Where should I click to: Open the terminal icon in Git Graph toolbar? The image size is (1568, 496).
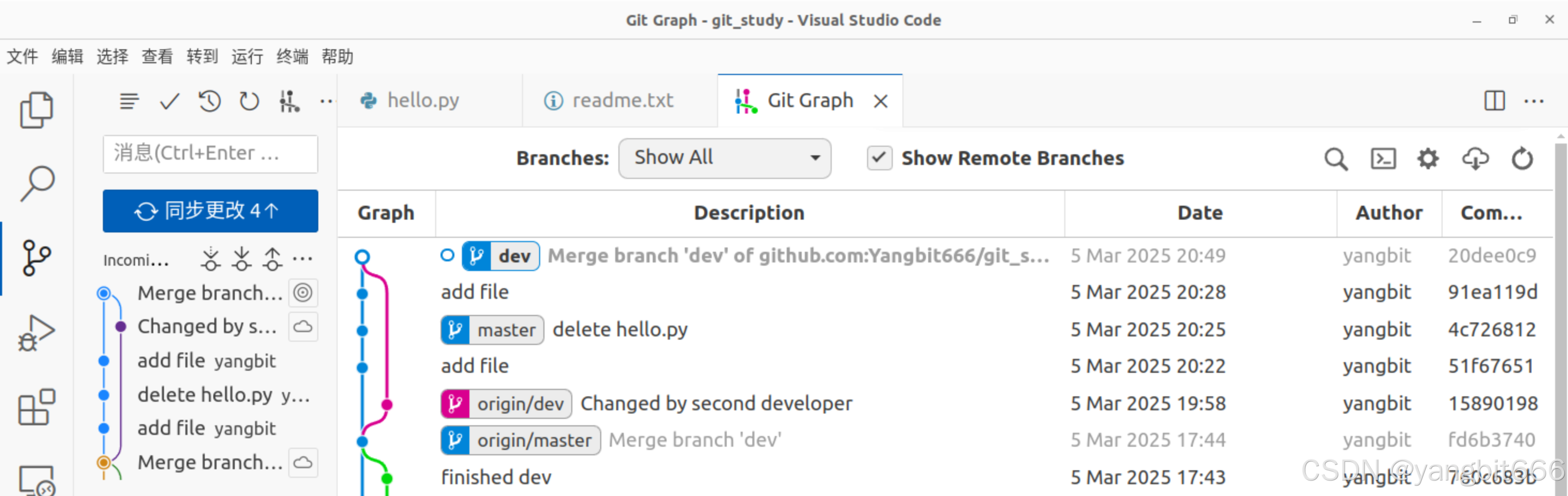click(x=1383, y=159)
